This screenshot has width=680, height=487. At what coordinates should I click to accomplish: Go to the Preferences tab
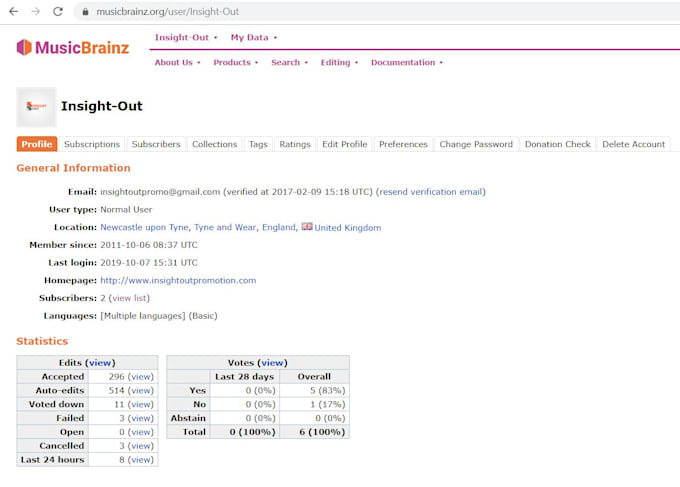(403, 144)
